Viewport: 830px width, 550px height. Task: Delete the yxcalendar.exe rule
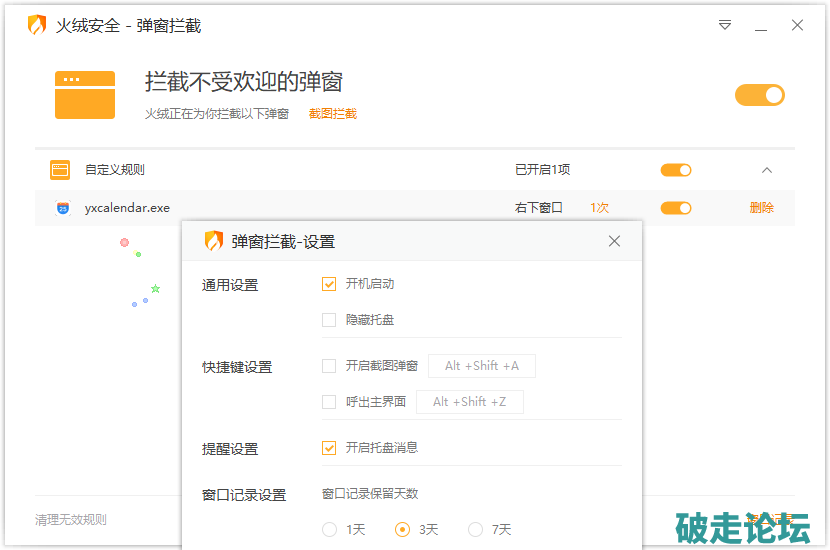(761, 208)
